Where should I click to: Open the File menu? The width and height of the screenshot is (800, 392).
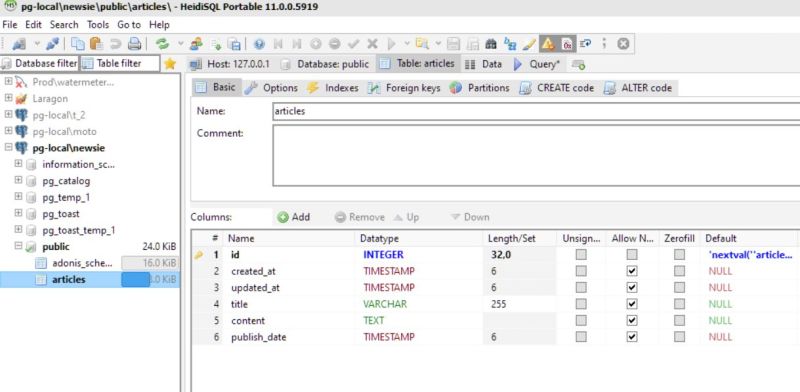[x=10, y=24]
